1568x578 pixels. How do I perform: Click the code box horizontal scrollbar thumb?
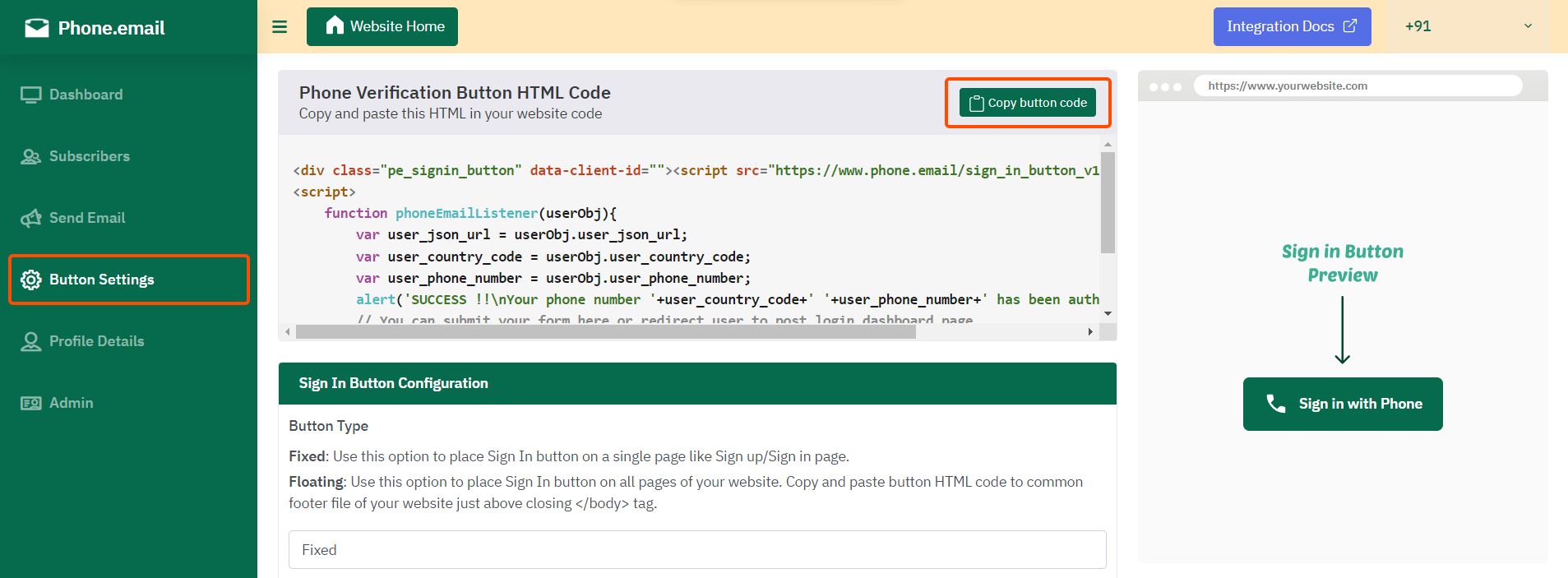tap(606, 332)
